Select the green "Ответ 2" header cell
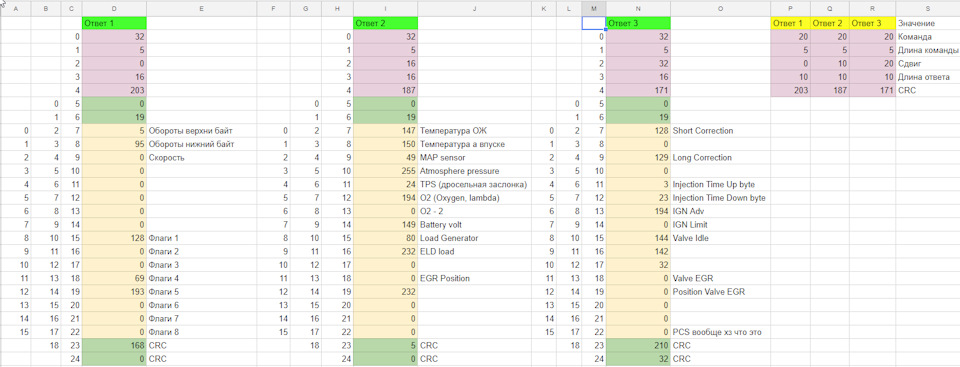The width and height of the screenshot is (960, 367). 386,23
